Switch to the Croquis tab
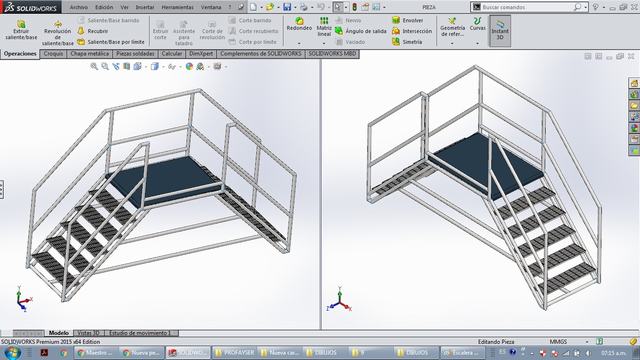640x360 pixels. pyautogui.click(x=53, y=54)
